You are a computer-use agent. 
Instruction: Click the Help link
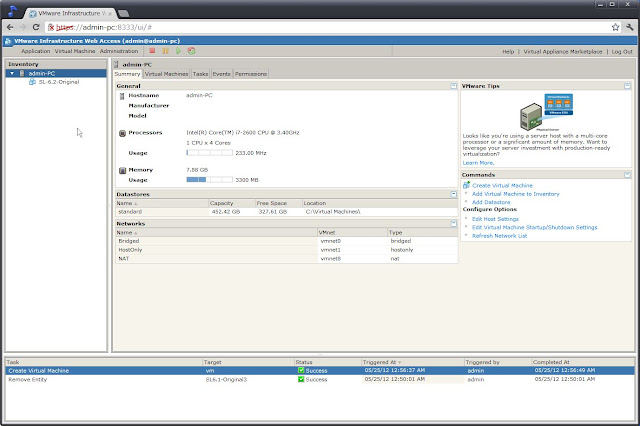(508, 52)
